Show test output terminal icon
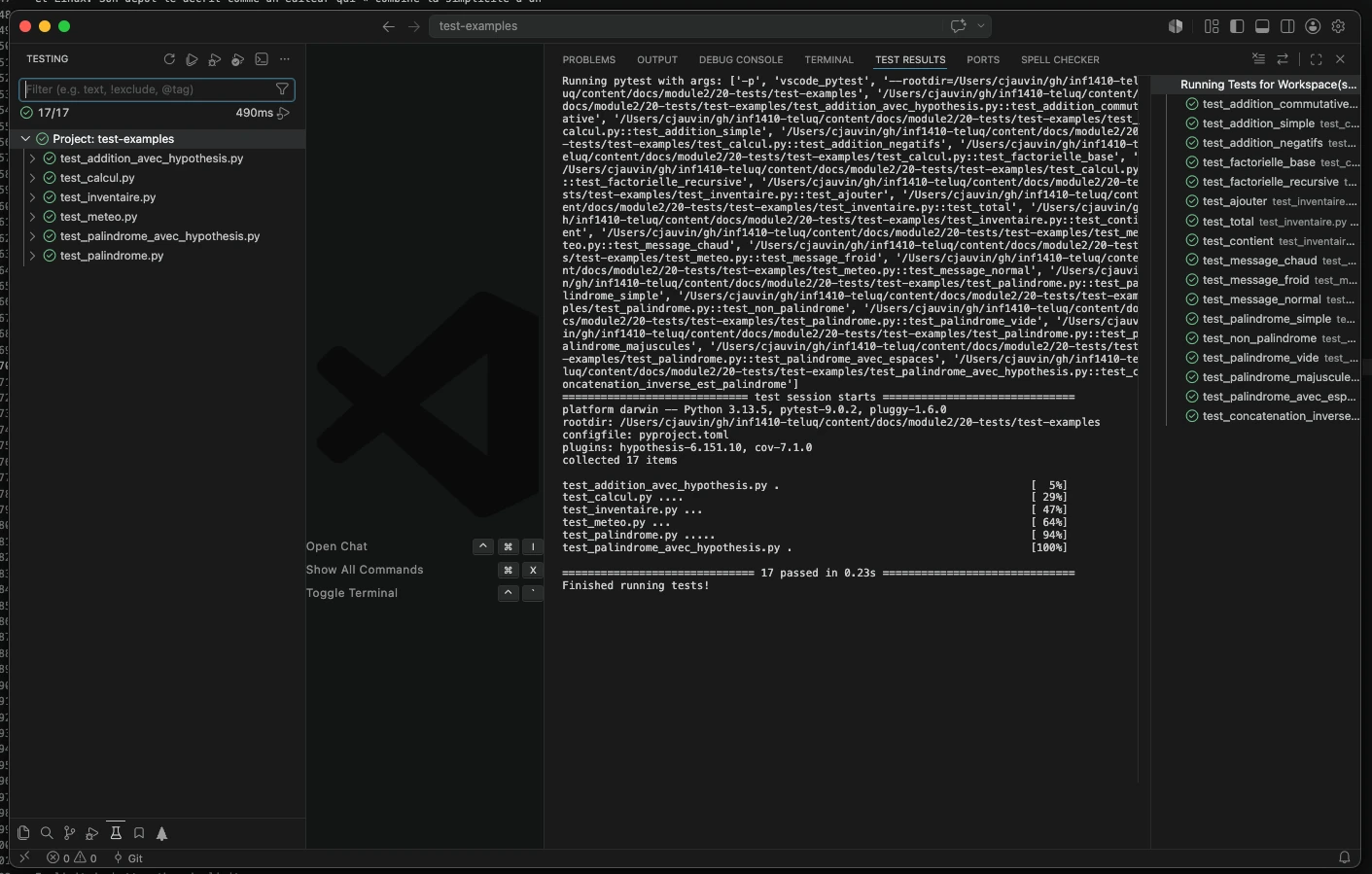This screenshot has height=874, width=1372. (x=262, y=59)
